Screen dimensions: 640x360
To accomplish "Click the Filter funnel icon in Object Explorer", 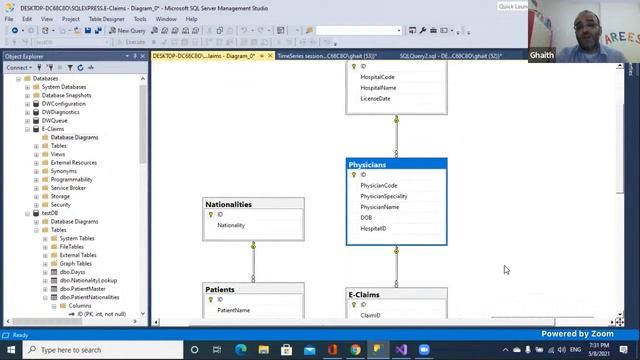I will [x=70, y=68].
